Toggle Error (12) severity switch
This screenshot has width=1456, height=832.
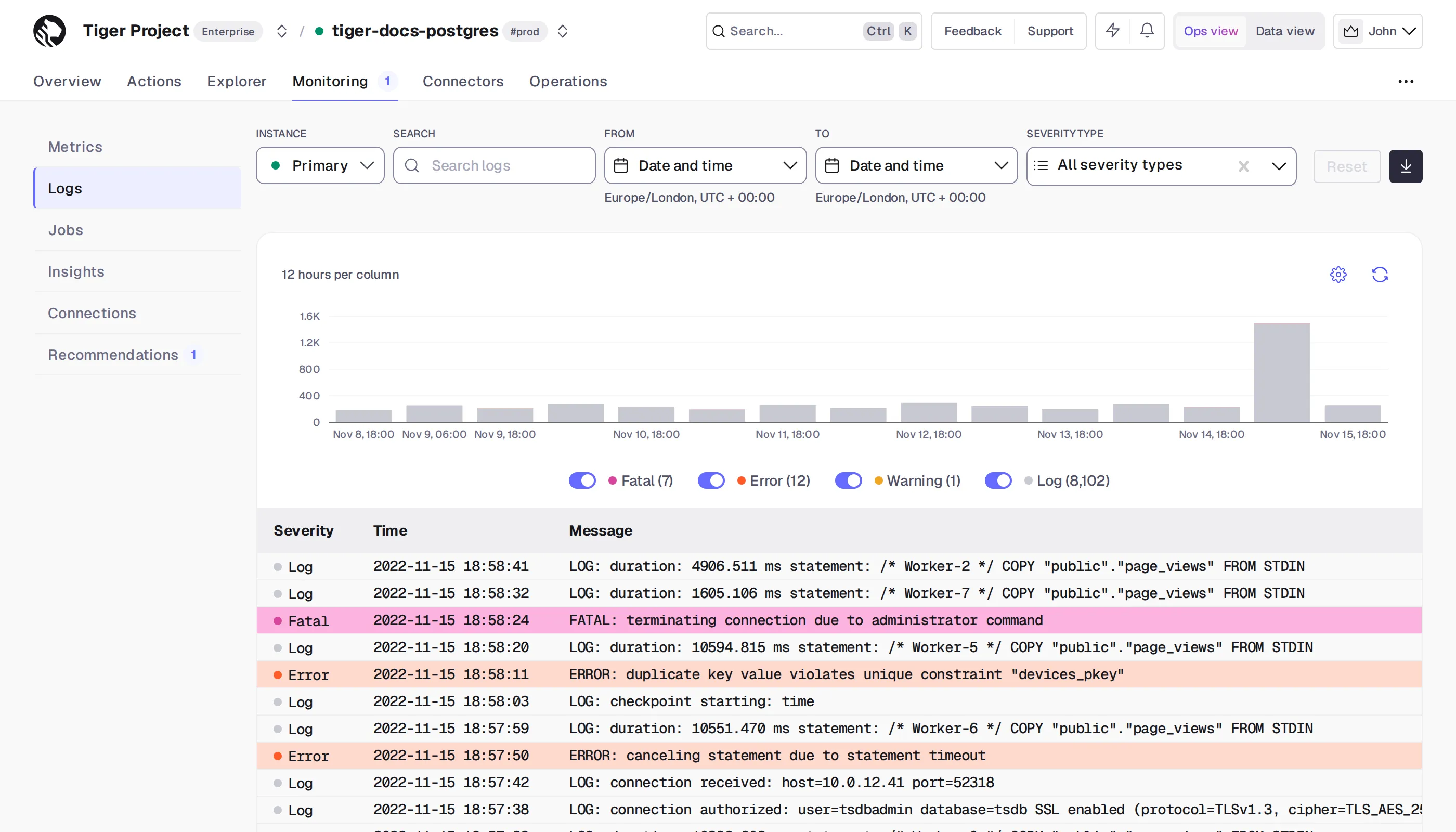pos(711,480)
